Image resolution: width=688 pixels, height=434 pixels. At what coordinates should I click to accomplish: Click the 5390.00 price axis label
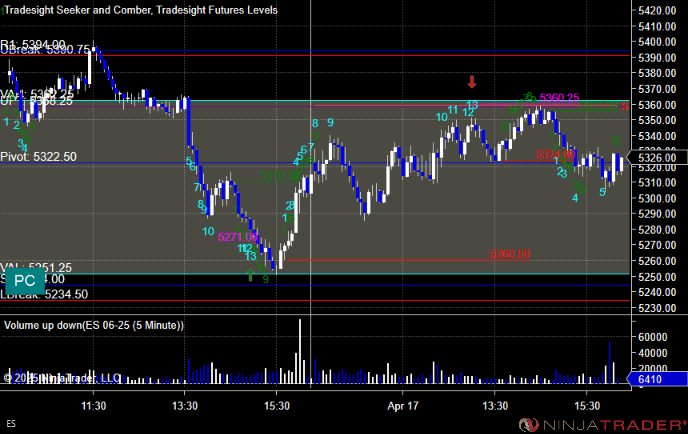coord(657,57)
